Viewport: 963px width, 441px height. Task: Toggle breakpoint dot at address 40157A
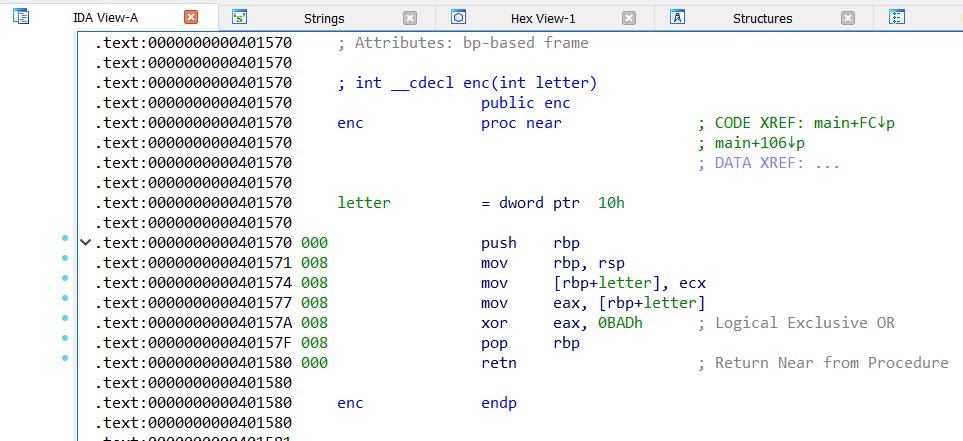point(65,318)
